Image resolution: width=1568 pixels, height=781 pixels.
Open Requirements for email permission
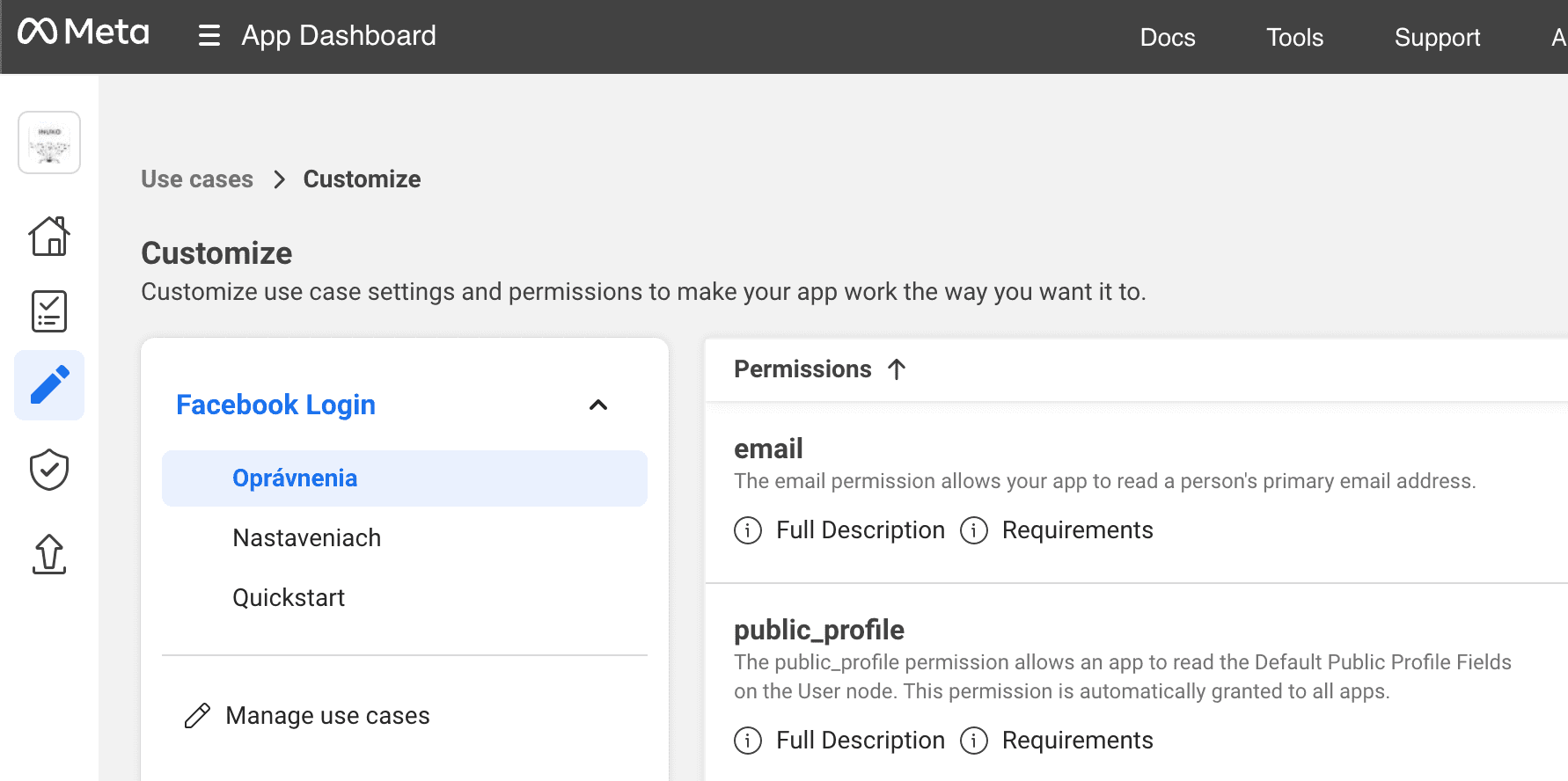click(x=1077, y=530)
